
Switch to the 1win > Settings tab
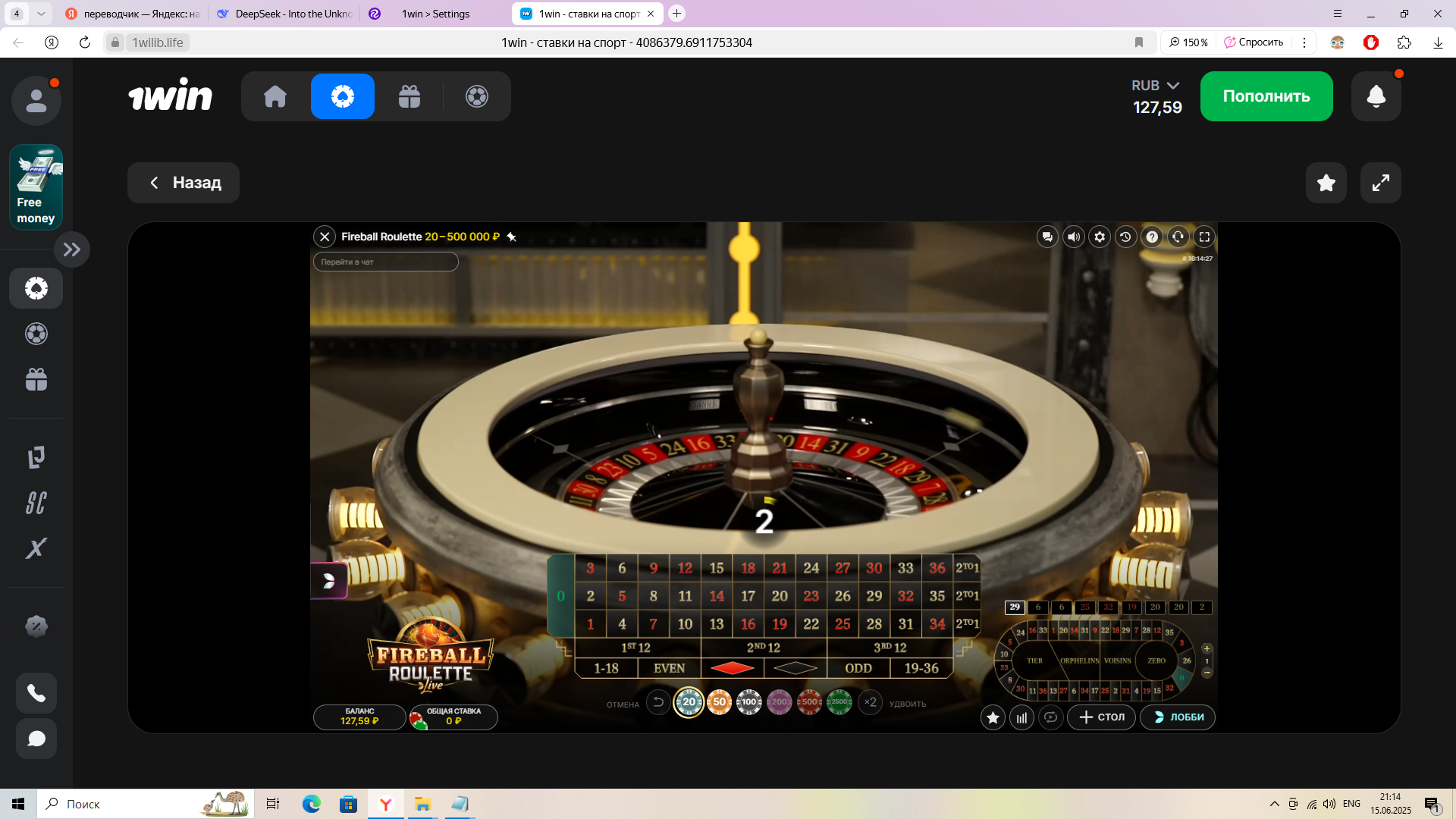coord(435,14)
